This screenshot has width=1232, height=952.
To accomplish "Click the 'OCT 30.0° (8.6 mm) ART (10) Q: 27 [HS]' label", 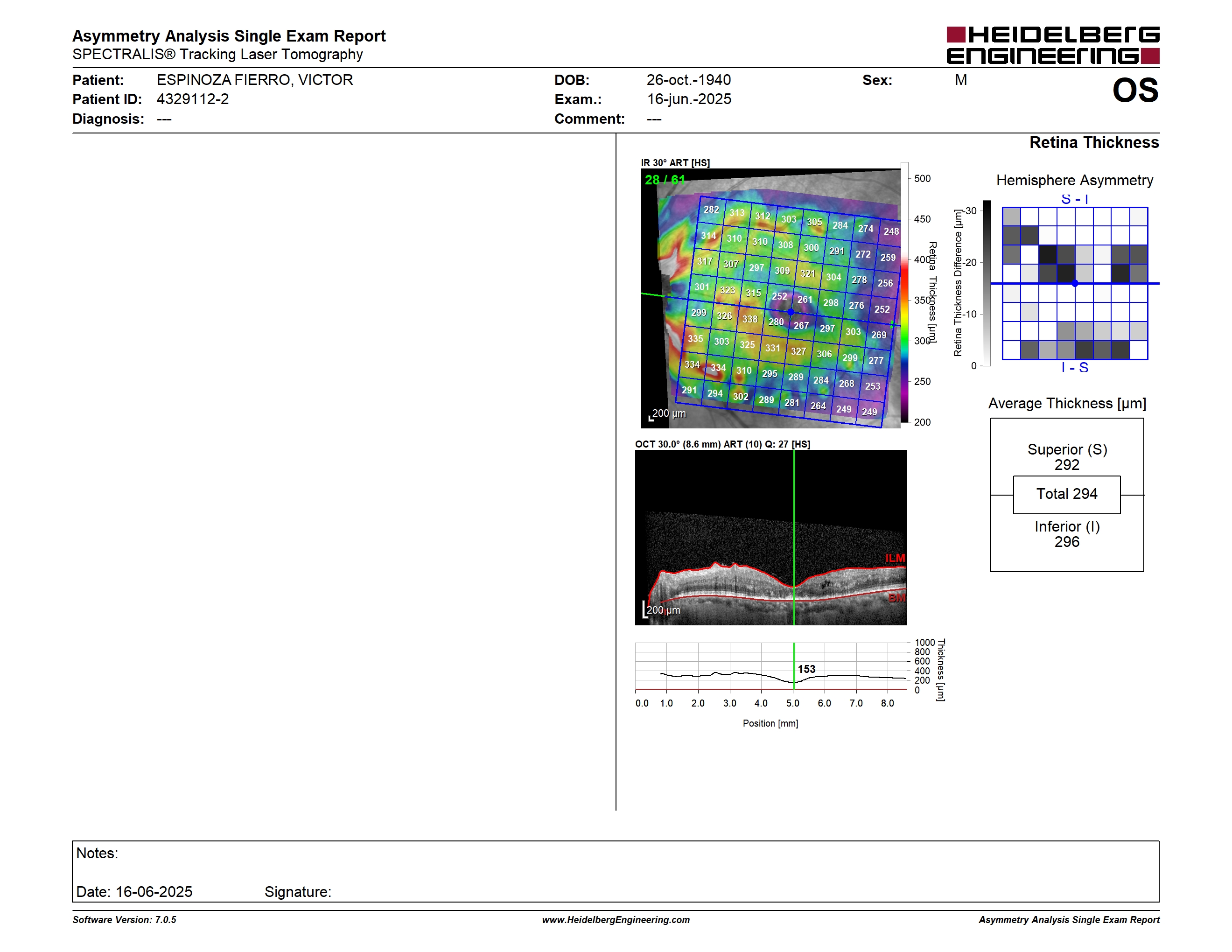I will tap(722, 444).
